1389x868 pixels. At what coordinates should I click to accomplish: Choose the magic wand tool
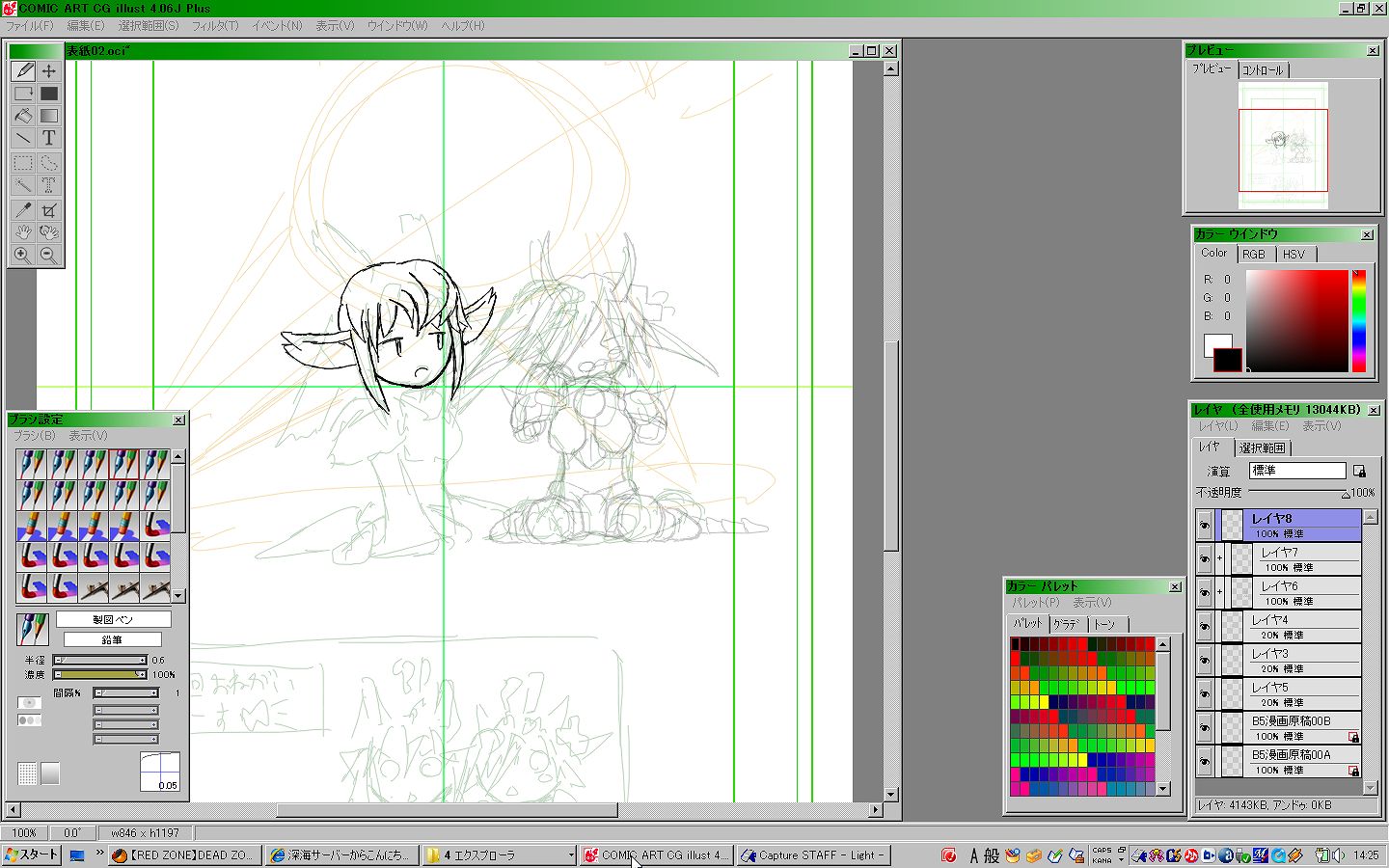pos(23,184)
